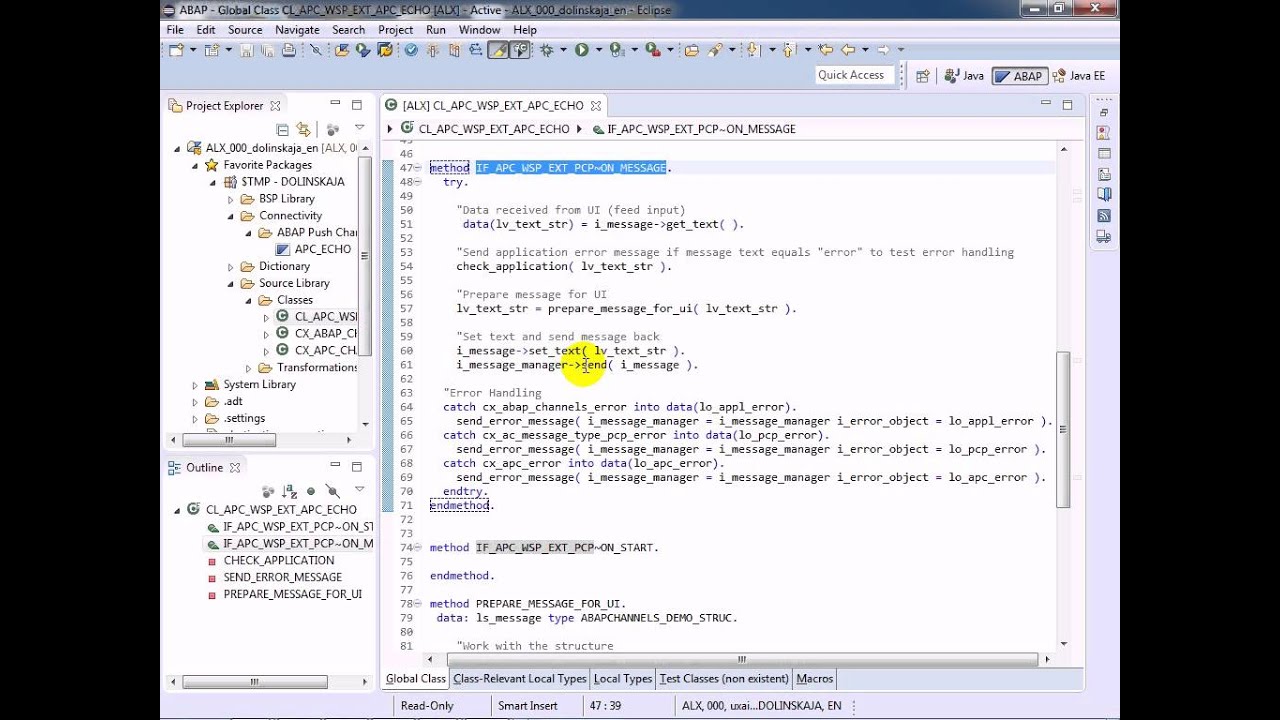This screenshot has height=720, width=1280.
Task: Toggle the highlighted toolbar button right of Mark Occurrences
Action: click(520, 50)
